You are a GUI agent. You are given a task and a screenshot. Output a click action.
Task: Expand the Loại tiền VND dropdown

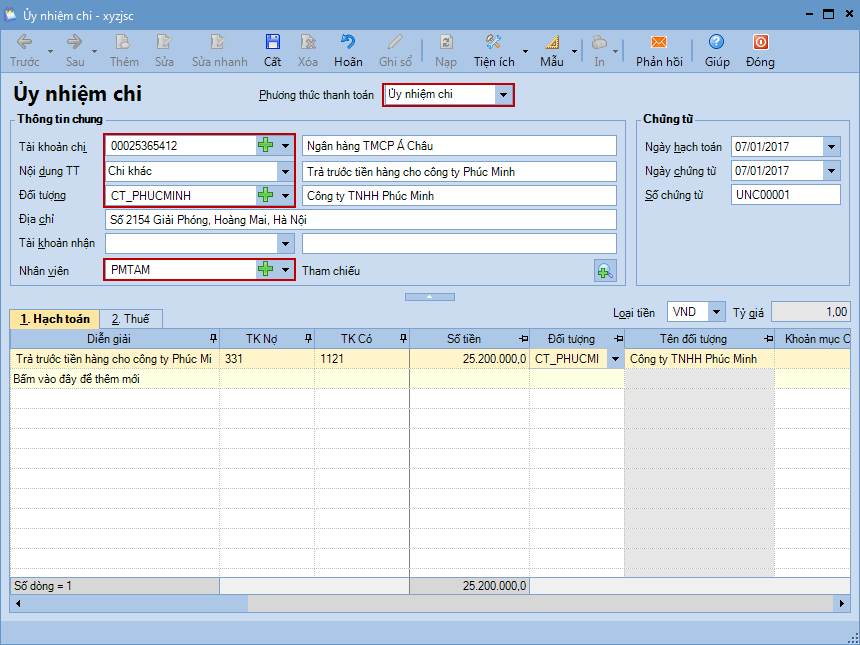717,312
